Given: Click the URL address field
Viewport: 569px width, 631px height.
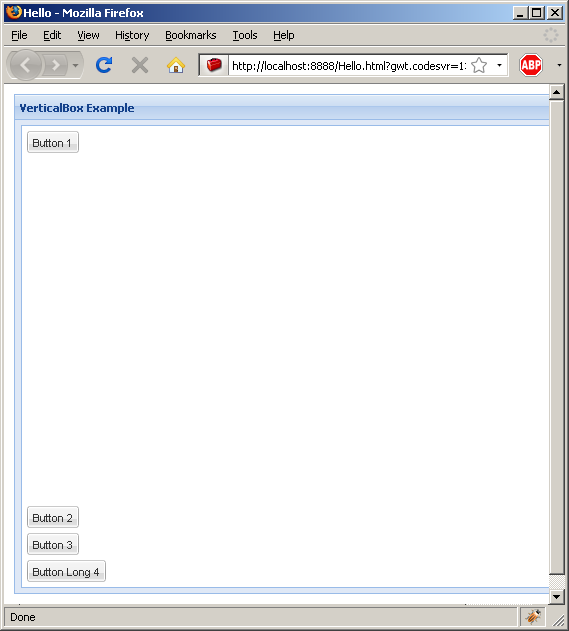Looking at the screenshot, I should (348, 65).
